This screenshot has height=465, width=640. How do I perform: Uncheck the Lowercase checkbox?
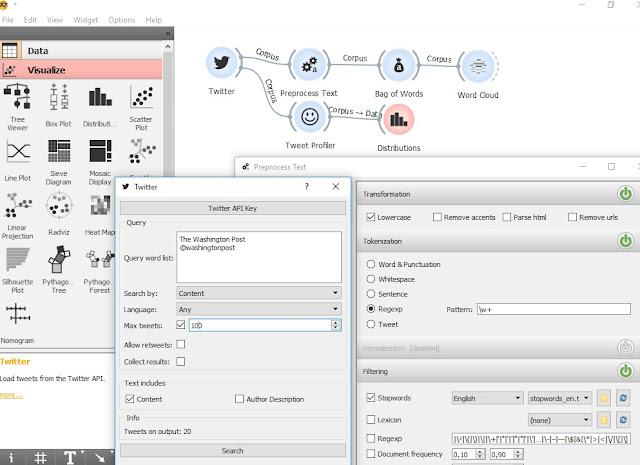(x=371, y=217)
